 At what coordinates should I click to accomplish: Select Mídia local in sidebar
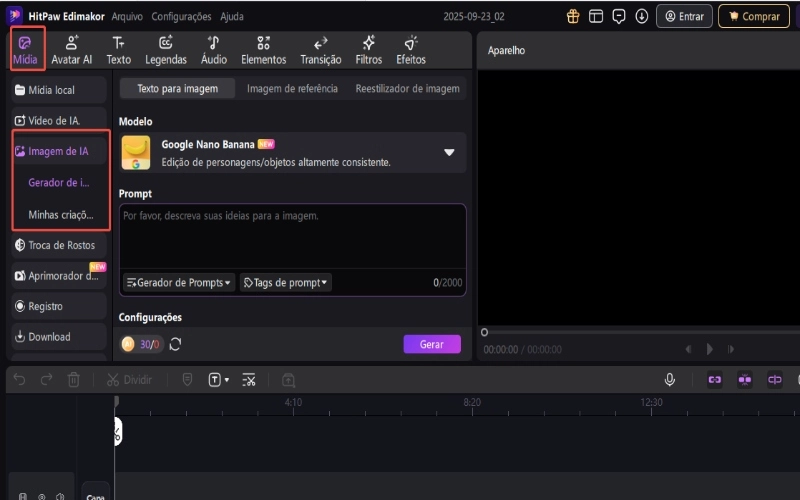[59, 90]
